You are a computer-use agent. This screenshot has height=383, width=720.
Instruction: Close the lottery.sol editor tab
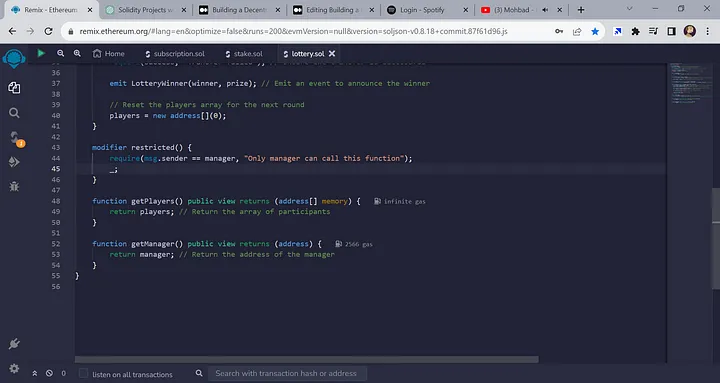click(332, 54)
